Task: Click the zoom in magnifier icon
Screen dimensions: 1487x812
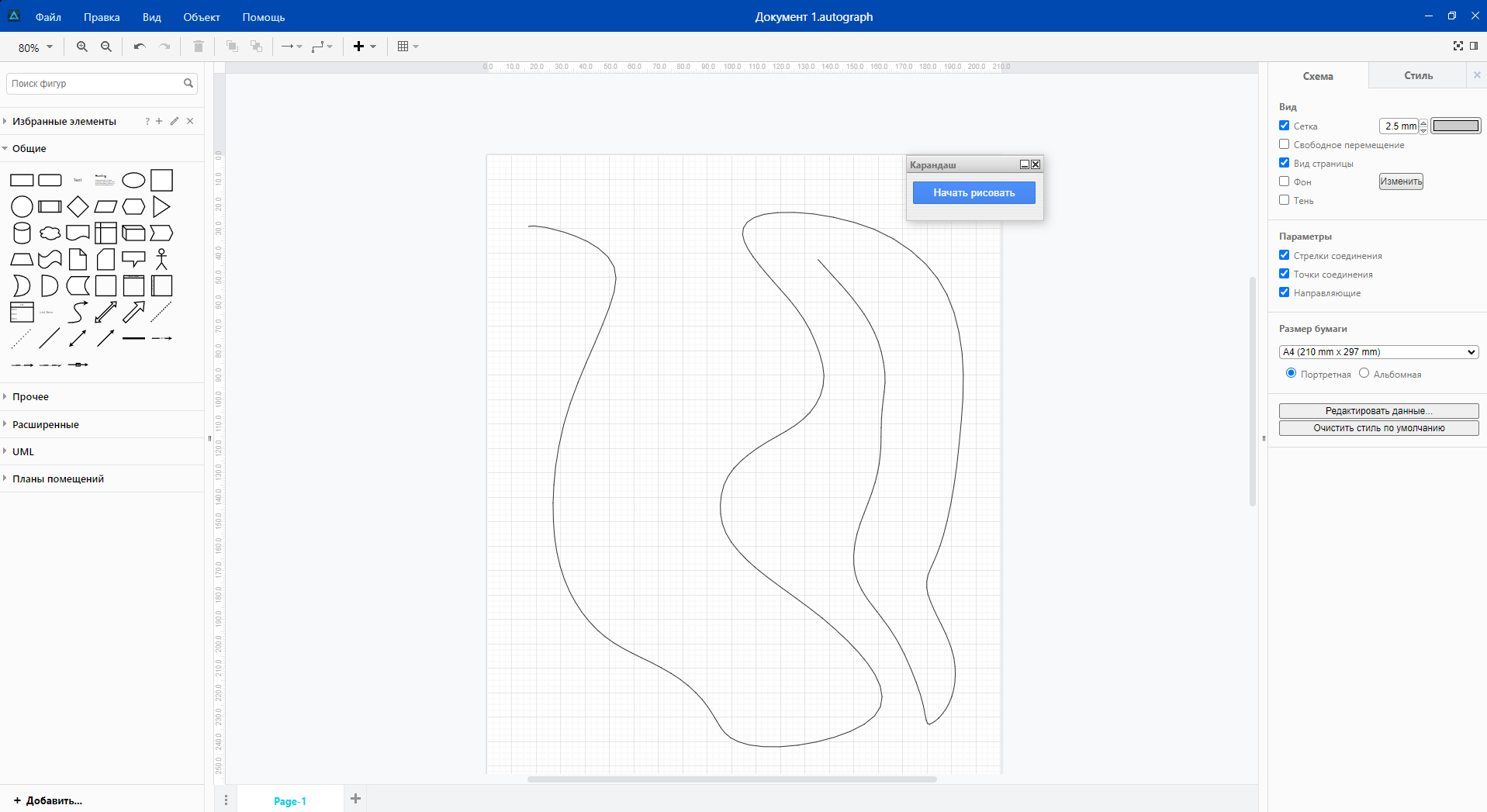Action: [x=81, y=47]
